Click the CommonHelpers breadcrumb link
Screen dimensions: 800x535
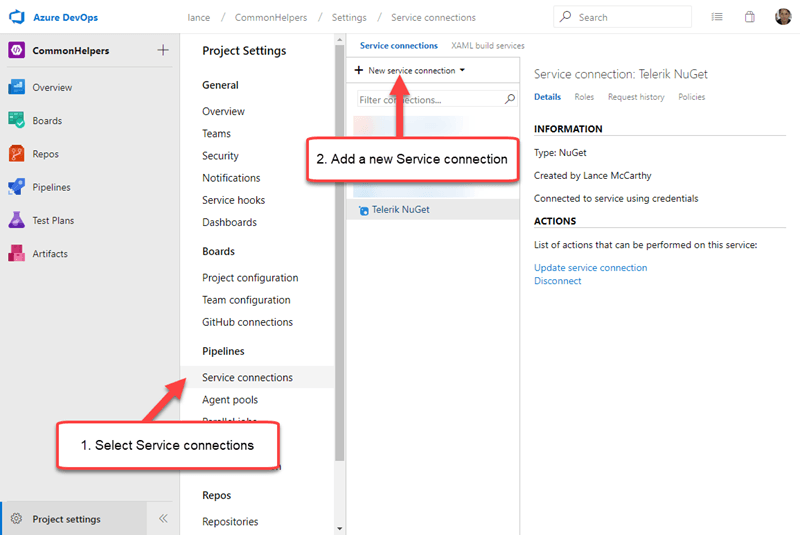pyautogui.click(x=271, y=17)
